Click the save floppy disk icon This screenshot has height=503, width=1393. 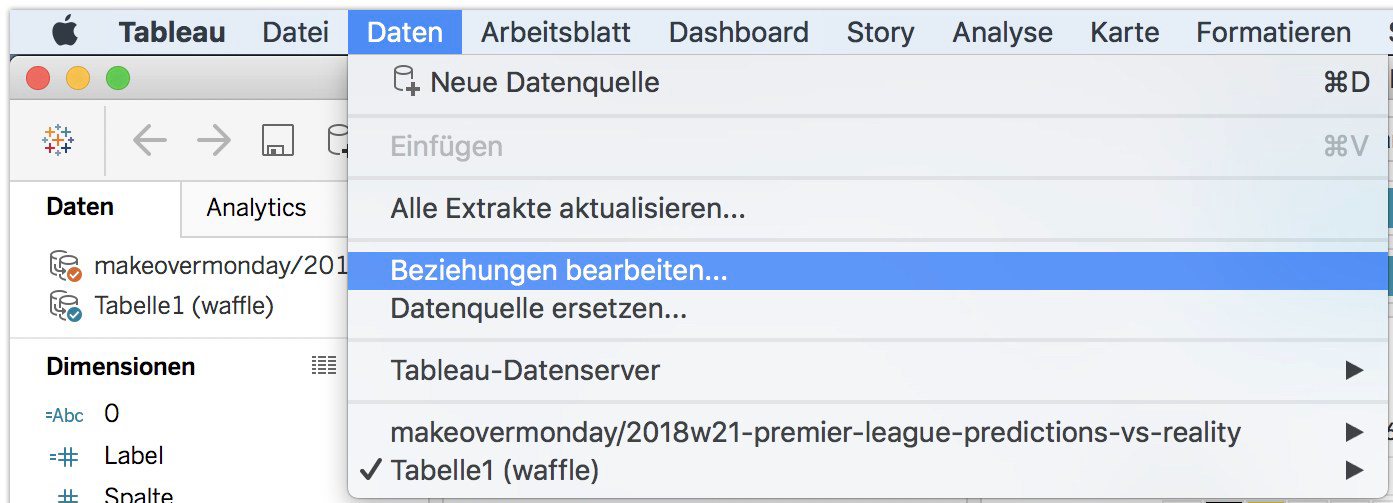point(278,141)
